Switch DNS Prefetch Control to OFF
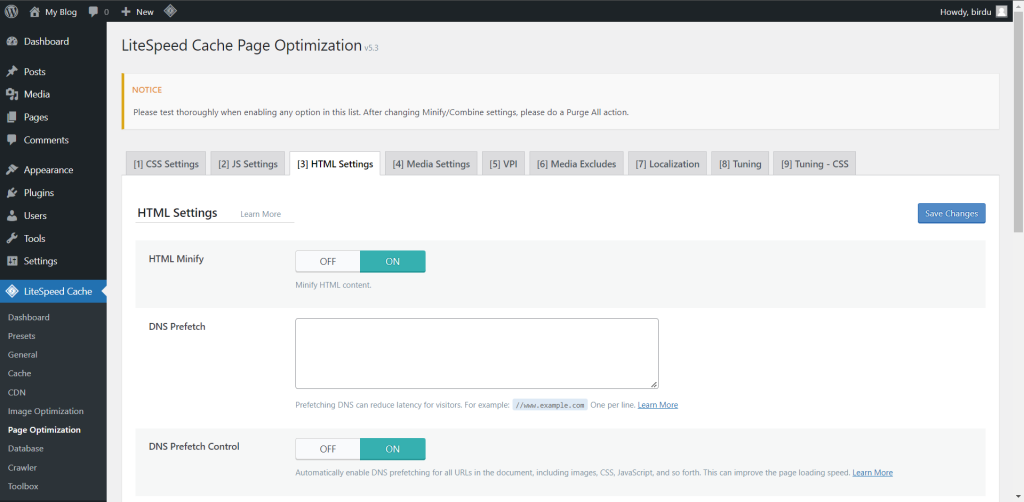This screenshot has width=1024, height=502. (x=328, y=449)
